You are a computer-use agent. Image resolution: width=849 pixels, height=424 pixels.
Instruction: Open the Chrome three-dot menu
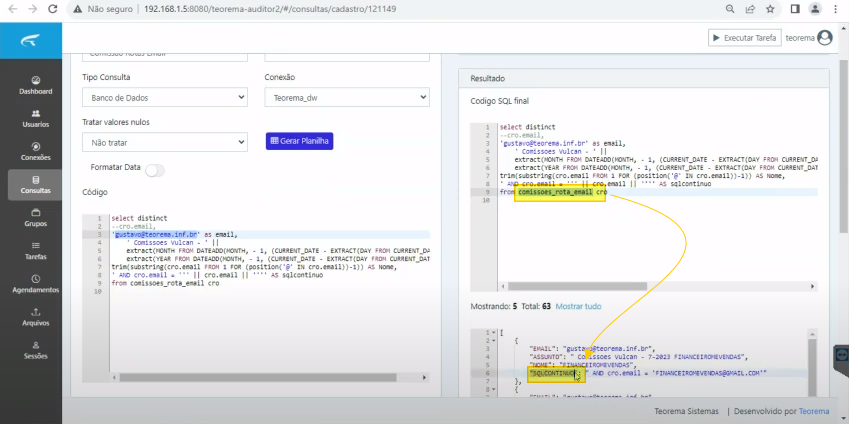[836, 9]
